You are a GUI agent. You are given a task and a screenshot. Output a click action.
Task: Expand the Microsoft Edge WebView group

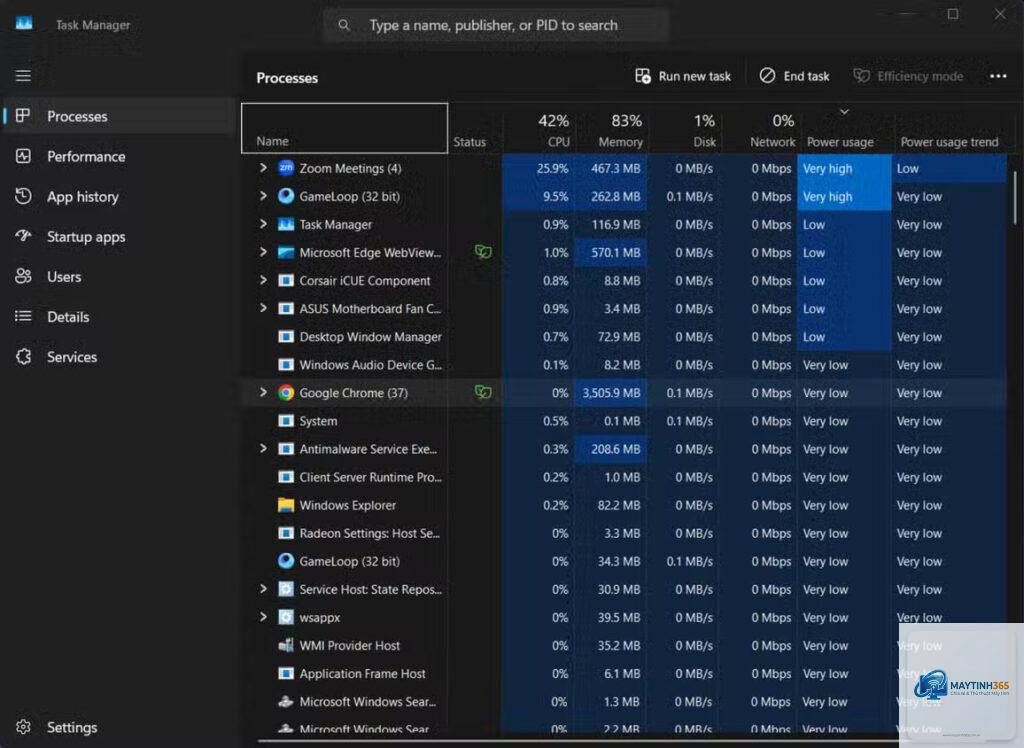263,252
